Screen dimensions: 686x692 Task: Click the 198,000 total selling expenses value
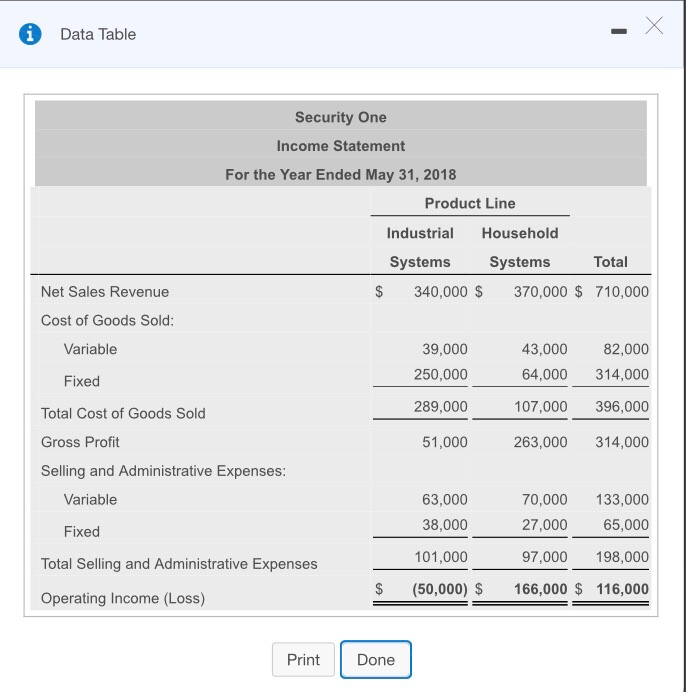[622, 557]
